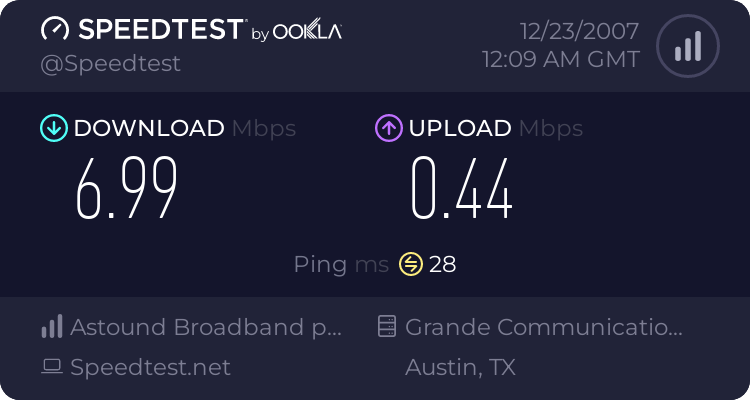
Task: Click the 12/23/2007 test date
Action: 579,32
